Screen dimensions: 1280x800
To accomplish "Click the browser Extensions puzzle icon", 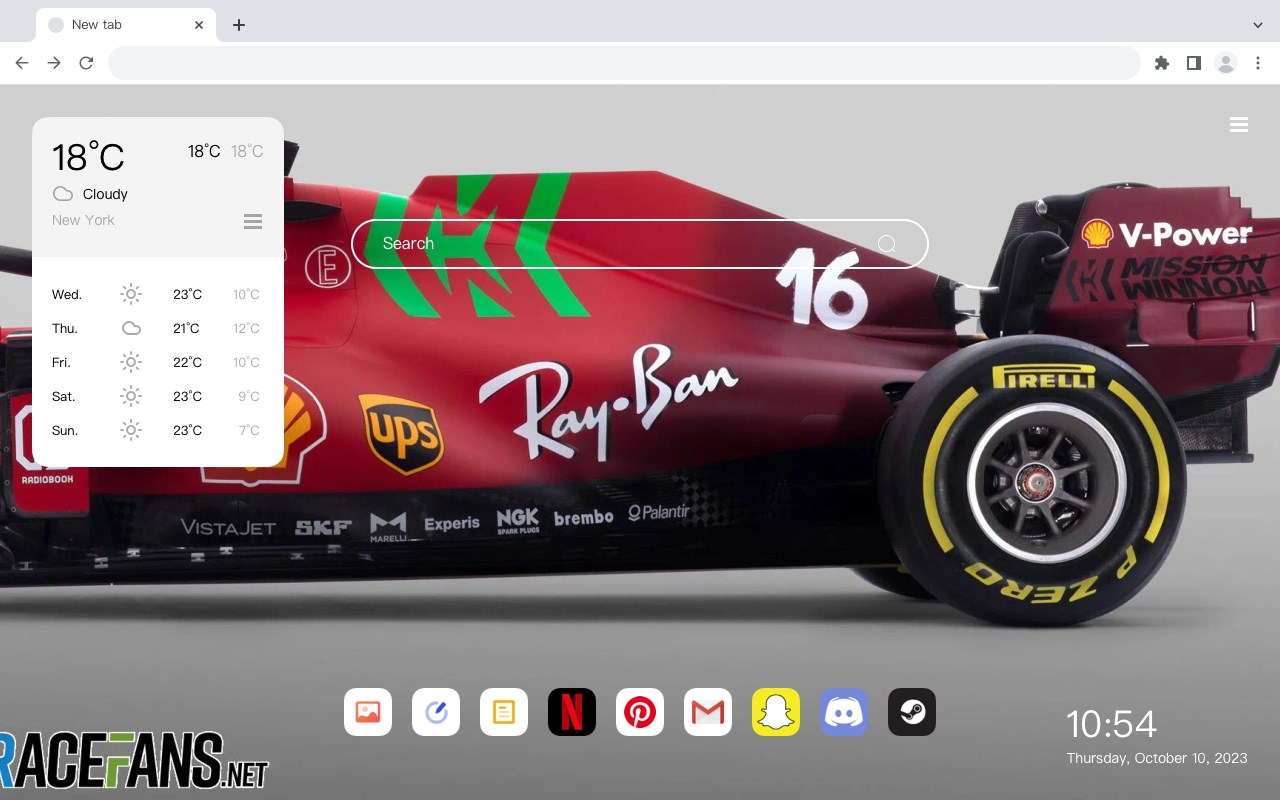I will click(1161, 63).
